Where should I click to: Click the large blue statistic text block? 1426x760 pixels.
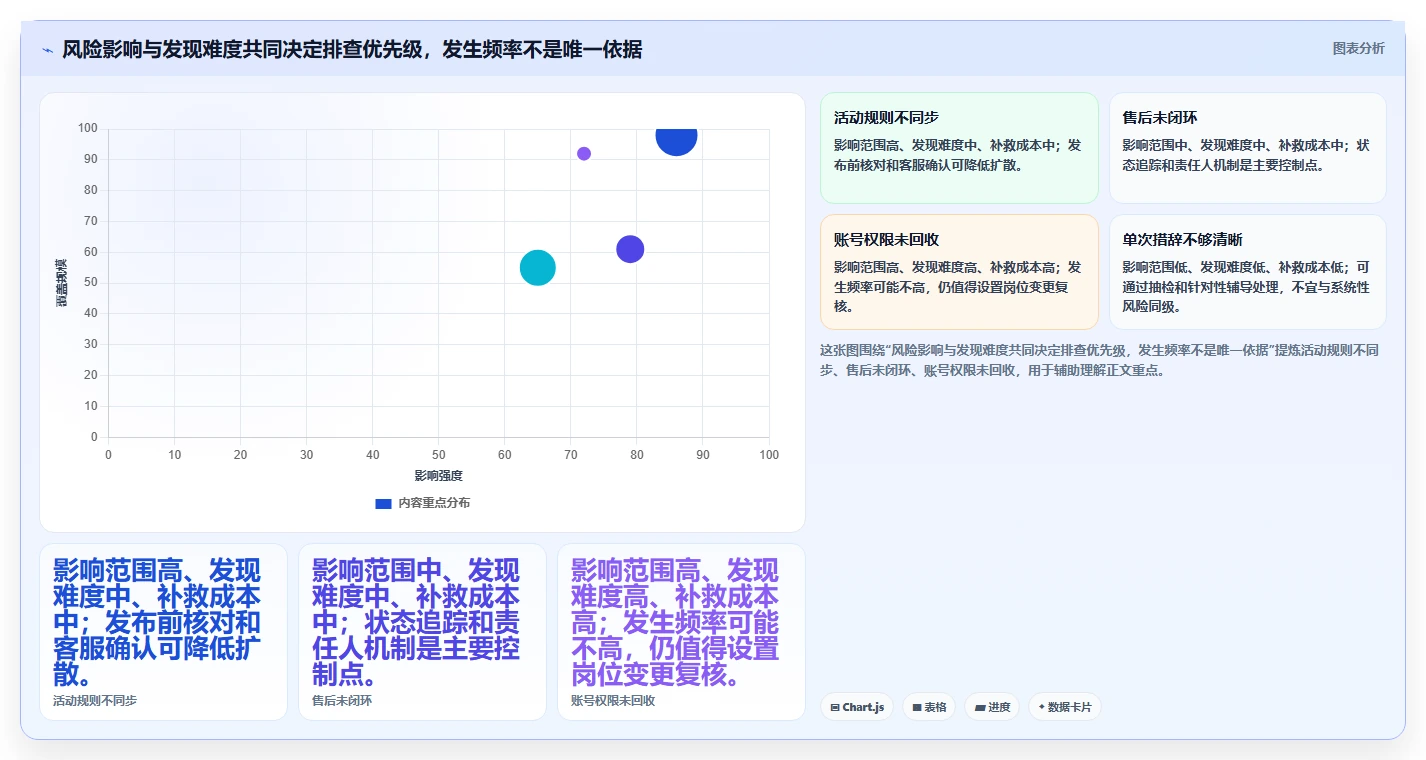(x=157, y=622)
